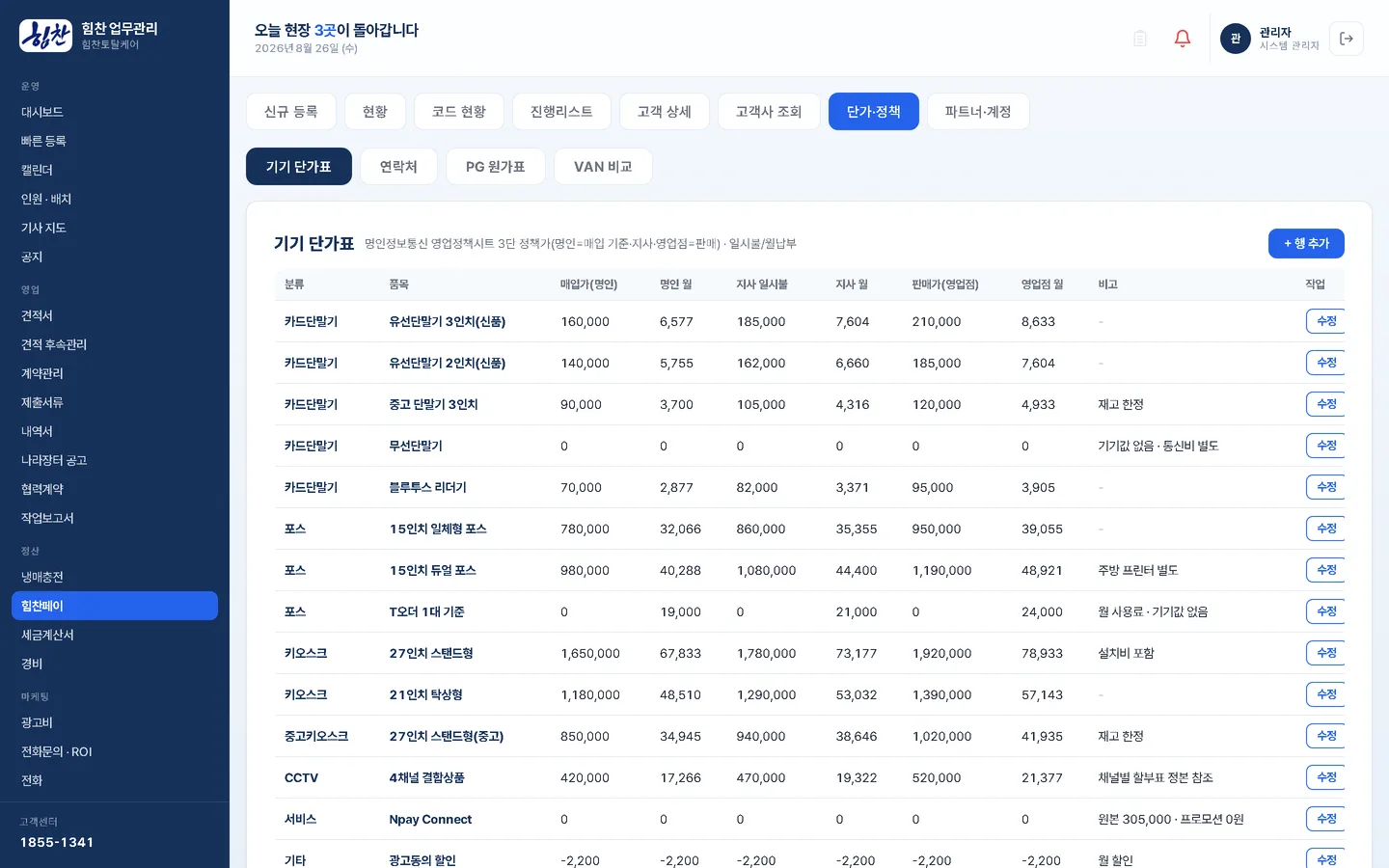Click the 채널별 할부표 정본 참조 note
Screen dimensions: 1389x868
point(1156,778)
